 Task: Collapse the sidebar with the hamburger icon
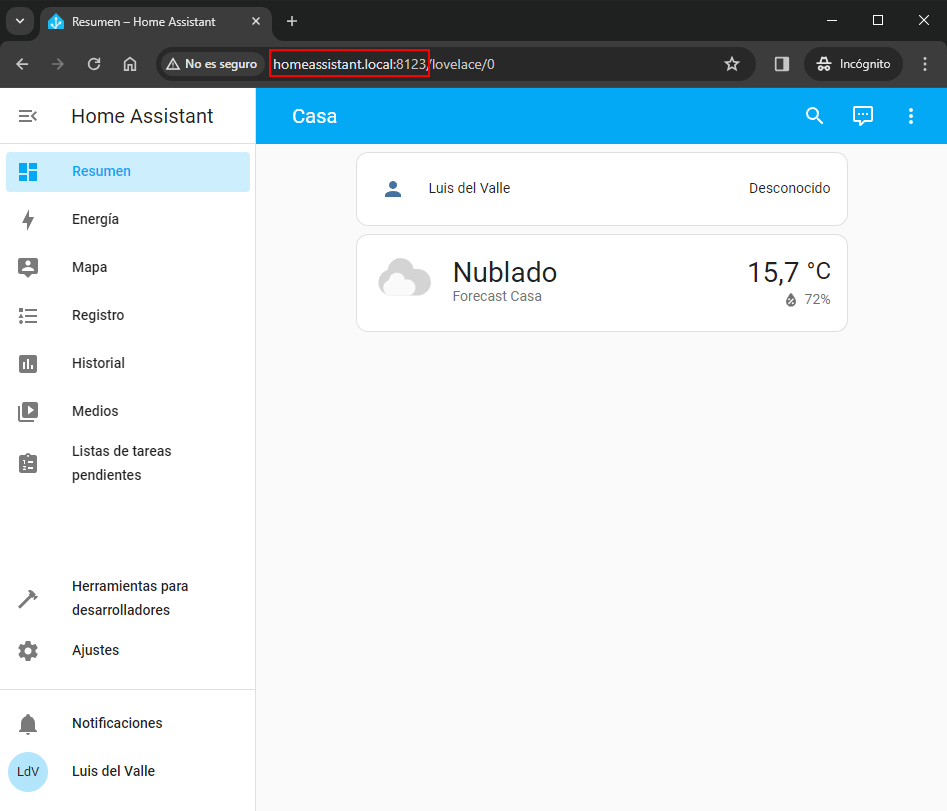coord(28,116)
